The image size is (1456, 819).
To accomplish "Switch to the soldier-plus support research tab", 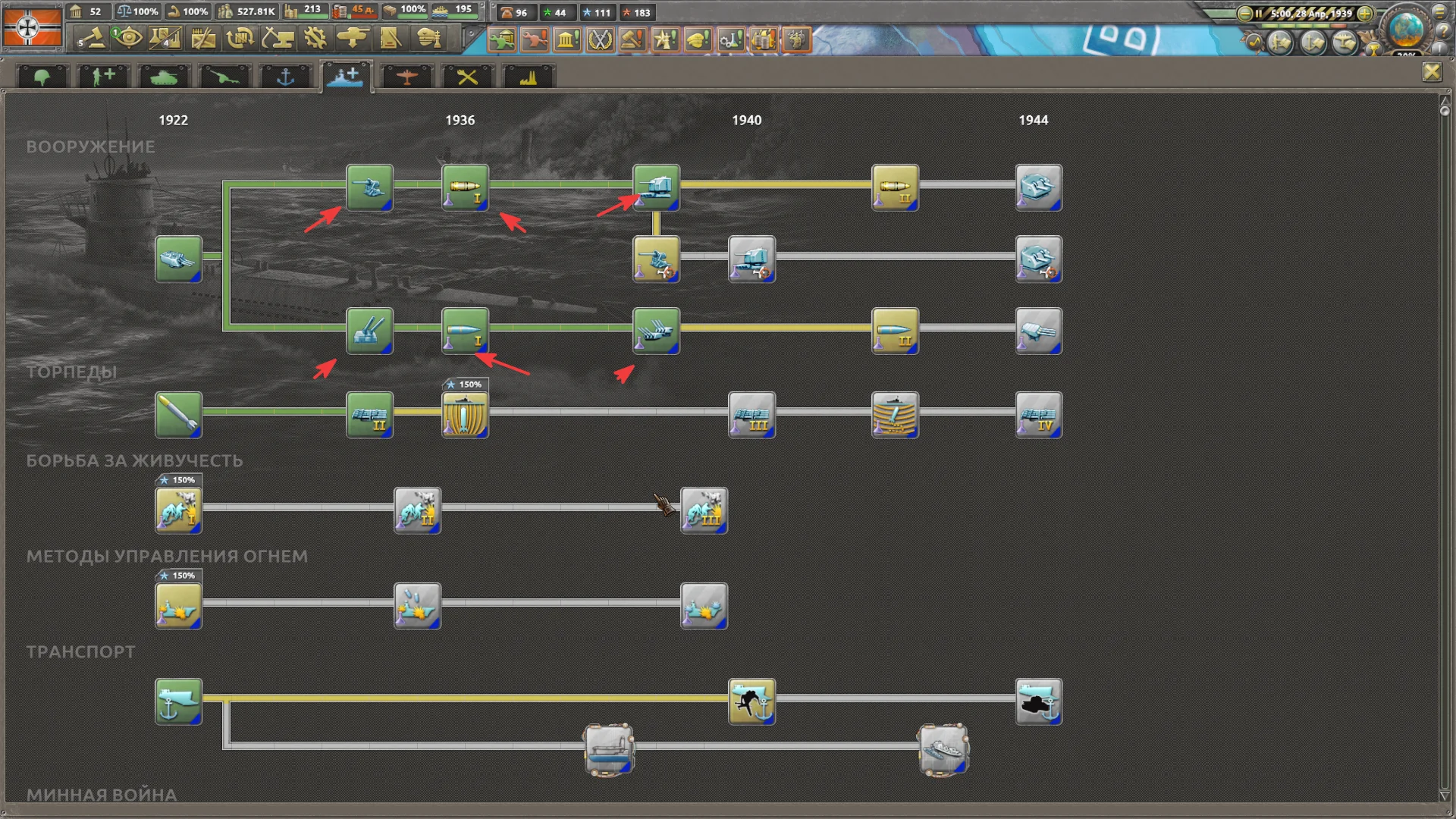I will point(103,77).
